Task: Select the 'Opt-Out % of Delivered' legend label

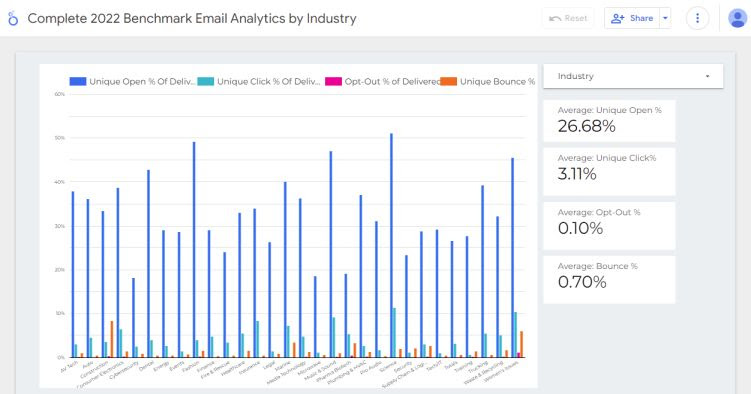Action: pyautogui.click(x=392, y=81)
